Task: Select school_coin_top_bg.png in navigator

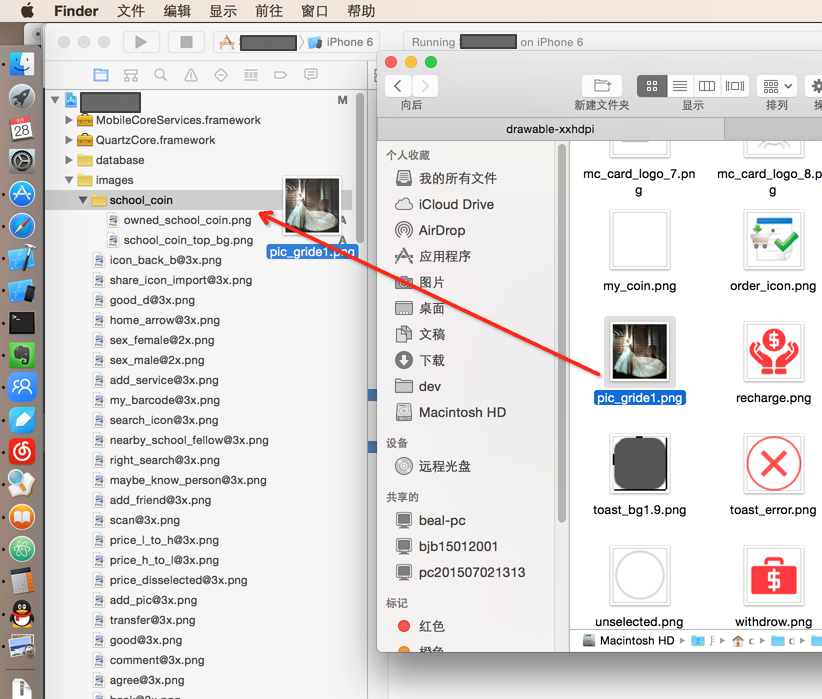Action: (188, 240)
